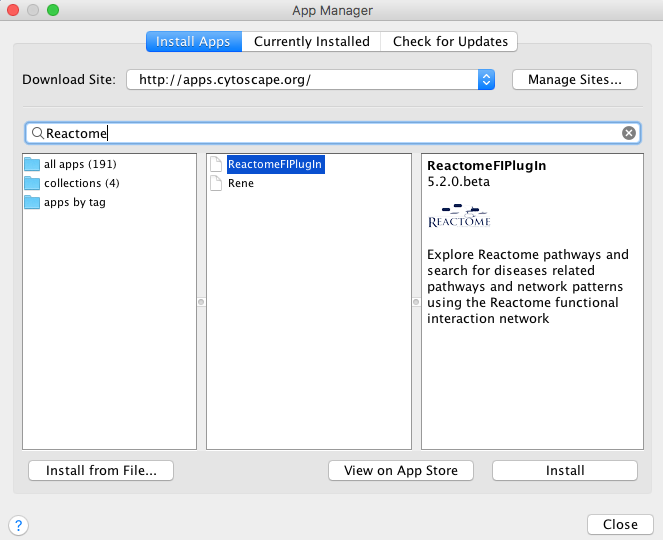Image resolution: width=663 pixels, height=540 pixels.
Task: Click the ReactomeFIPlugIn title in details
Action: 486,165
